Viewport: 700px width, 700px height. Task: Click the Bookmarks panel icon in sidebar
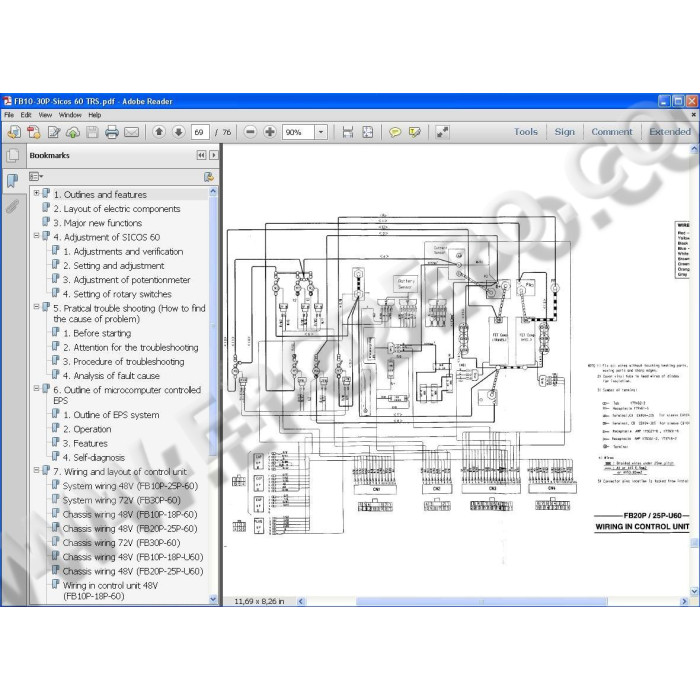click(x=12, y=181)
